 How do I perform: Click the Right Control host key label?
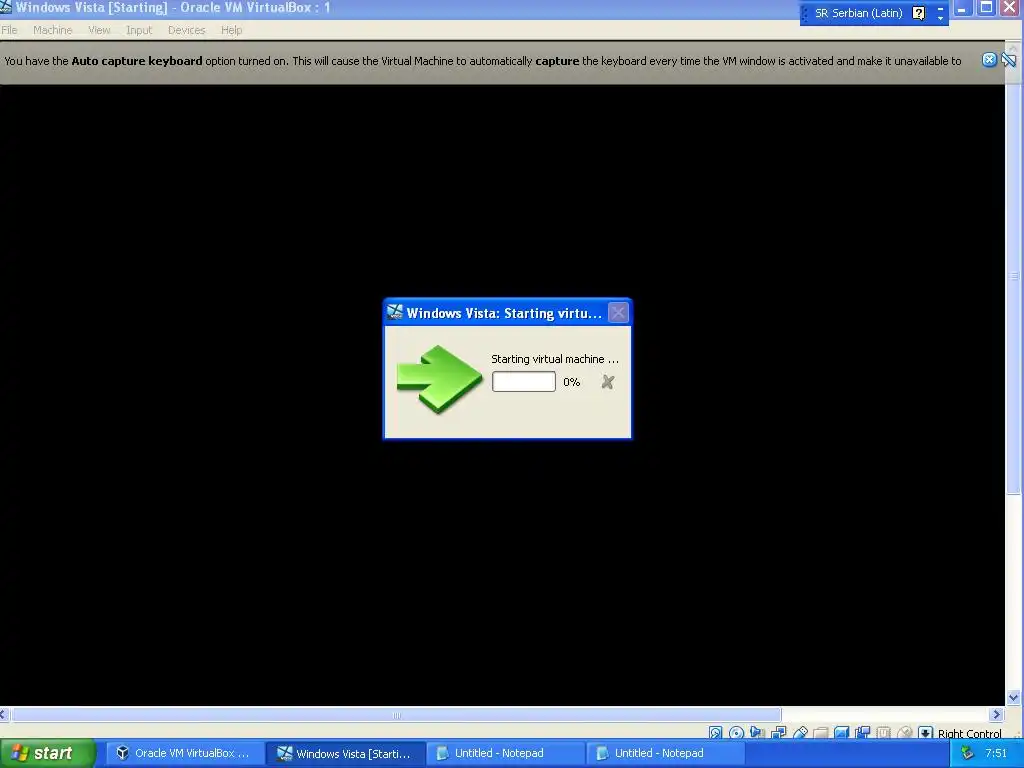tap(969, 733)
